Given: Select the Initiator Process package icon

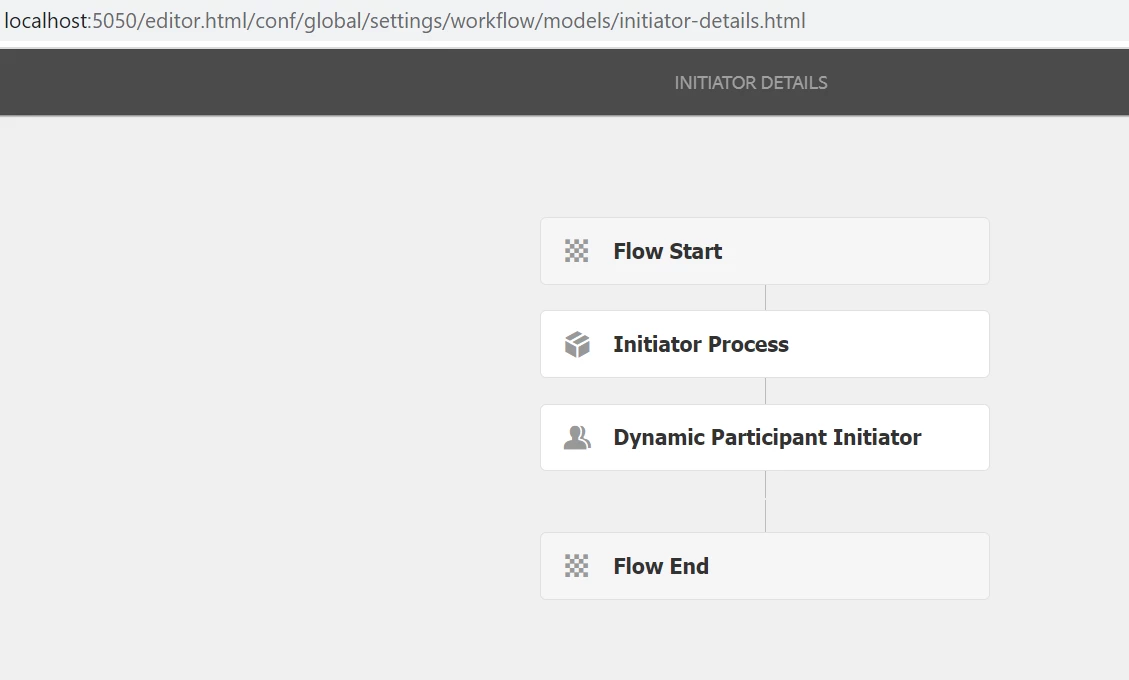Looking at the screenshot, I should (577, 345).
